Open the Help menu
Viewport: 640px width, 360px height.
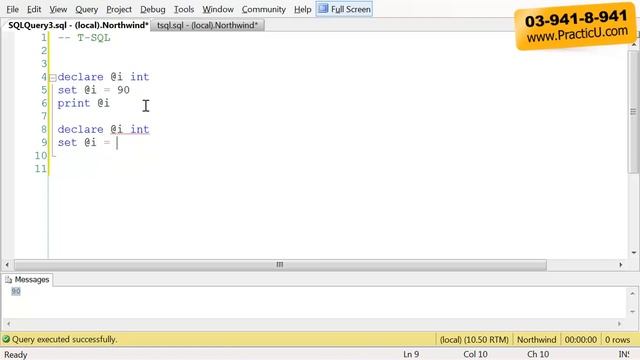click(x=302, y=9)
